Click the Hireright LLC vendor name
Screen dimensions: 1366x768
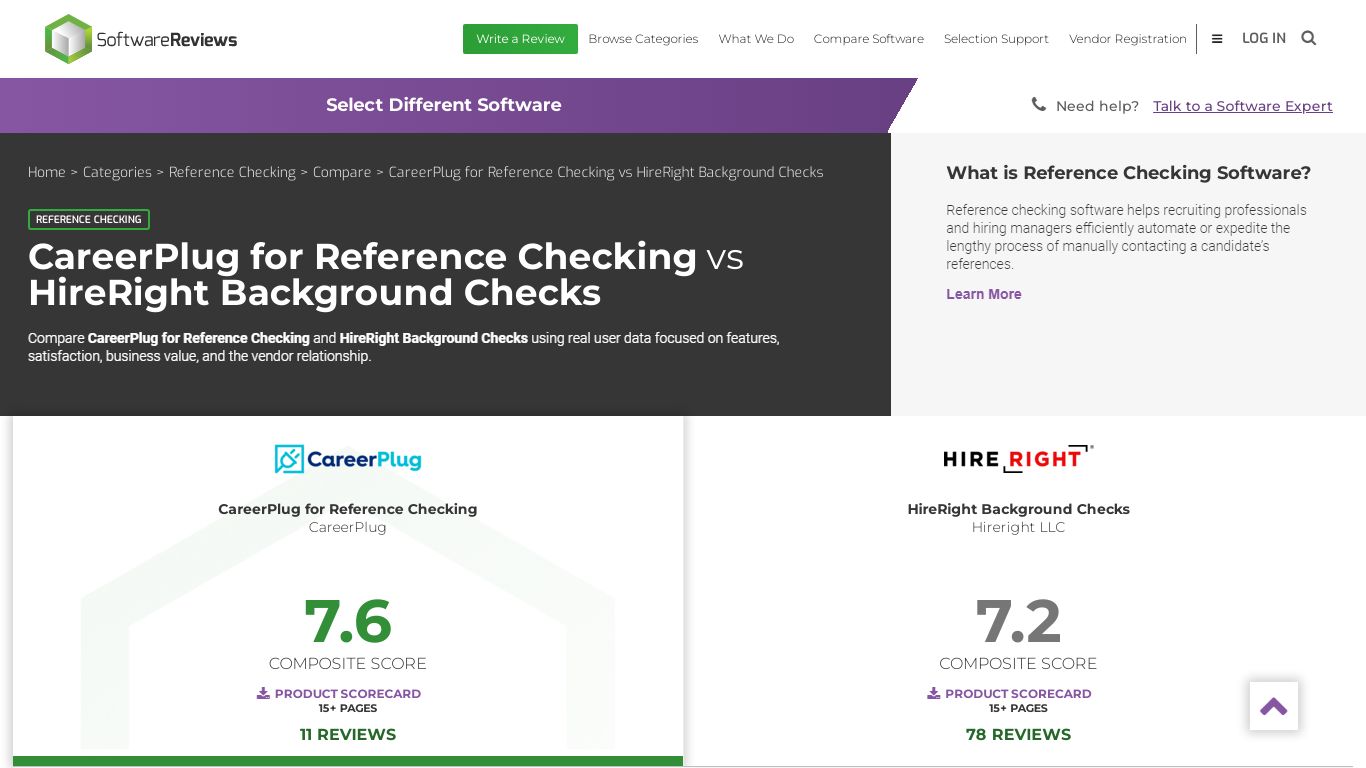1018,527
